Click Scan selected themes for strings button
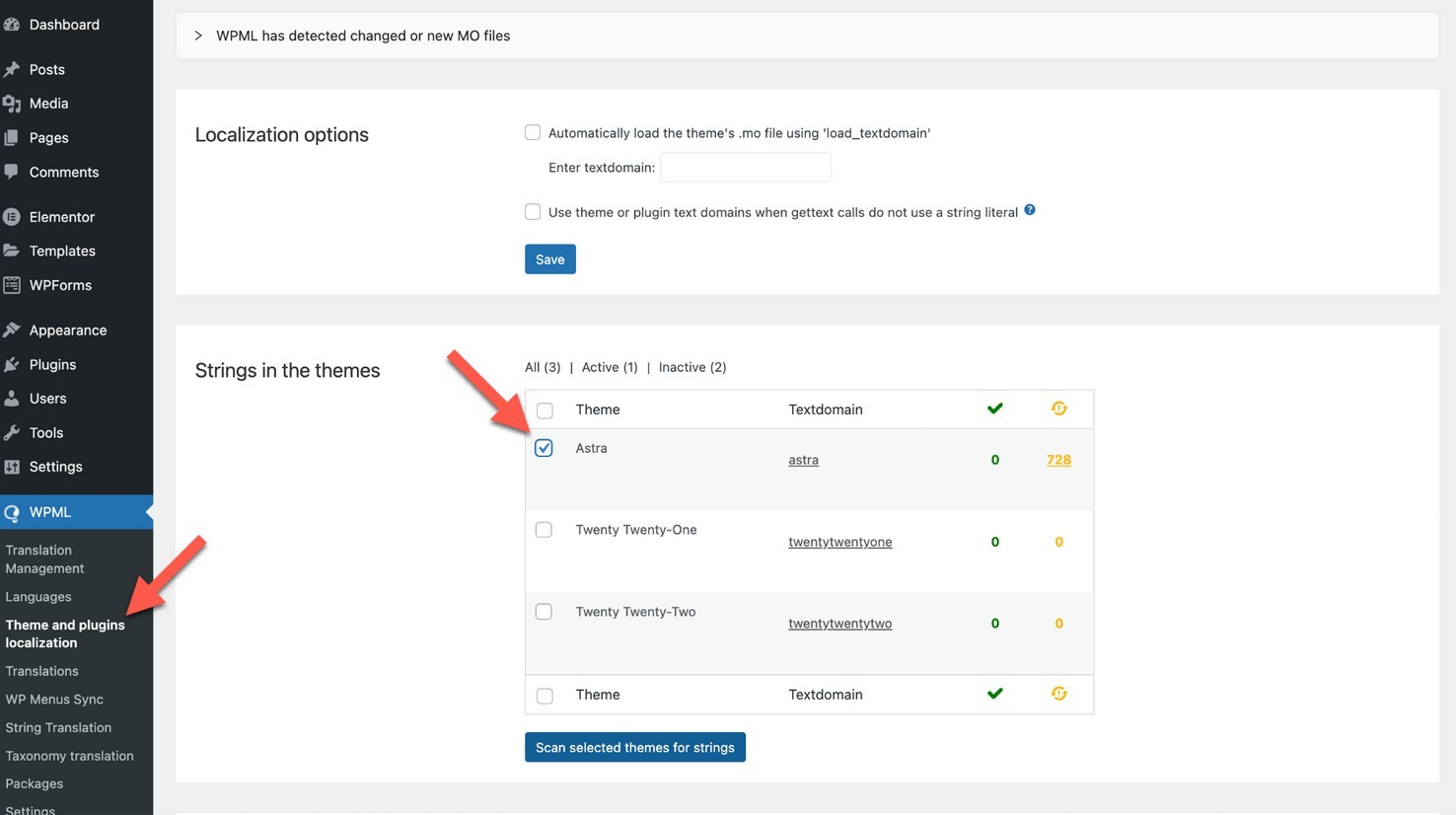Screen dimensions: 1456x815 [634, 747]
